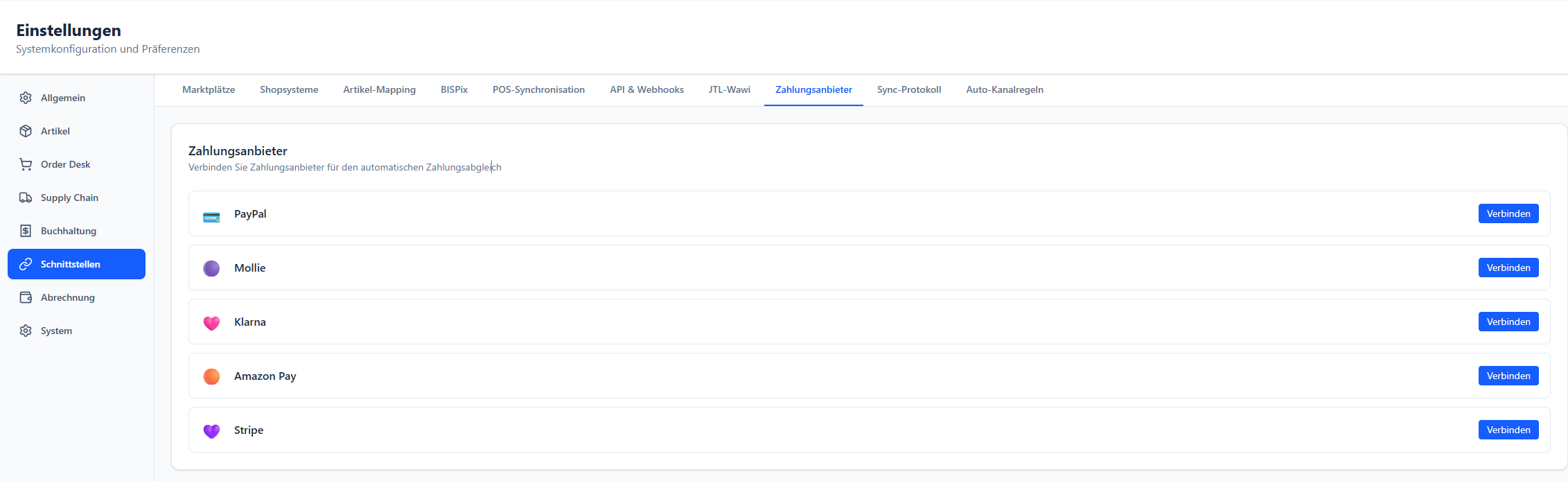The height and width of the screenshot is (481, 1568).
Task: Open Order Desk settings in sidebar
Action: coord(76,164)
